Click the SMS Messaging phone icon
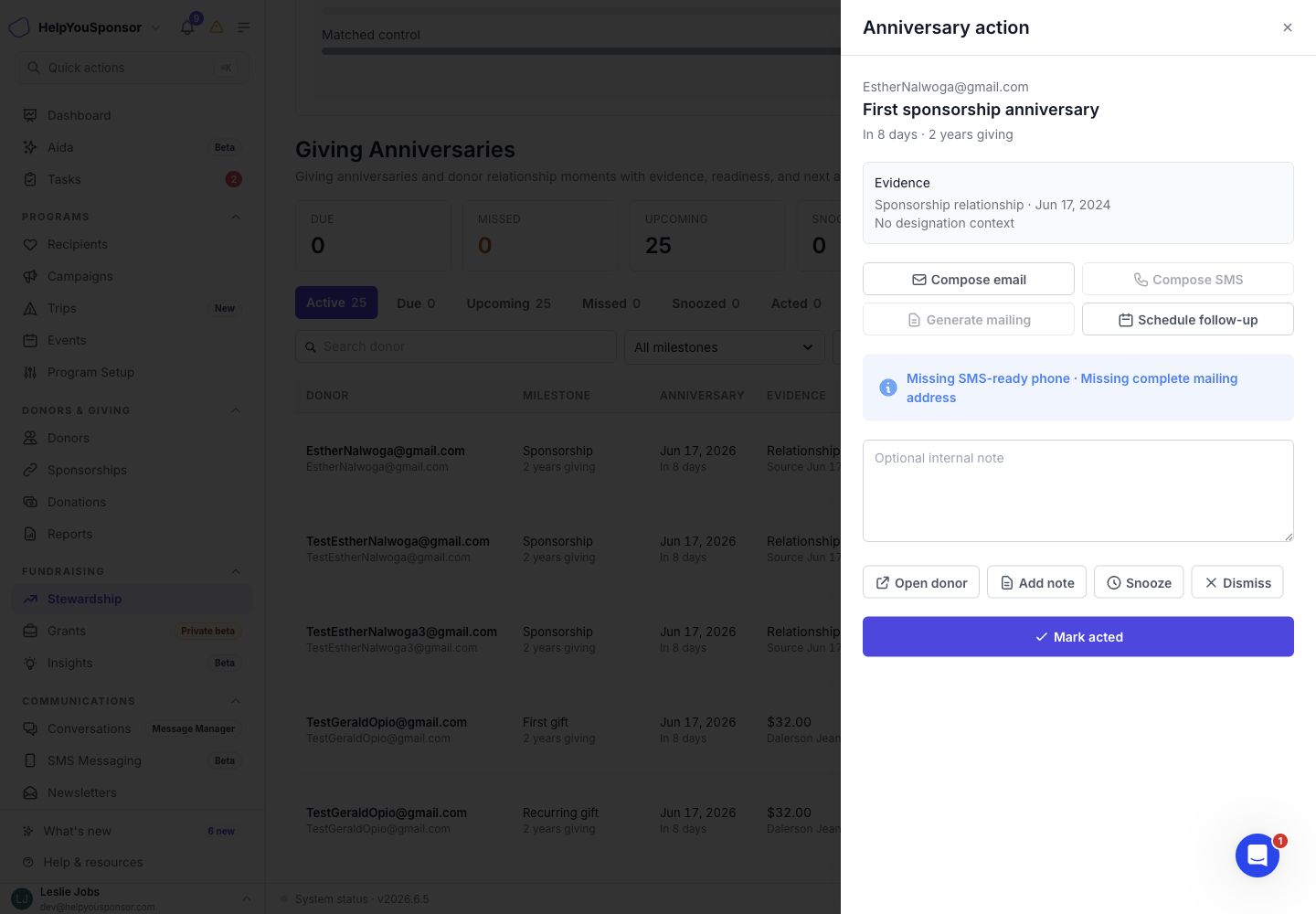 (30, 760)
